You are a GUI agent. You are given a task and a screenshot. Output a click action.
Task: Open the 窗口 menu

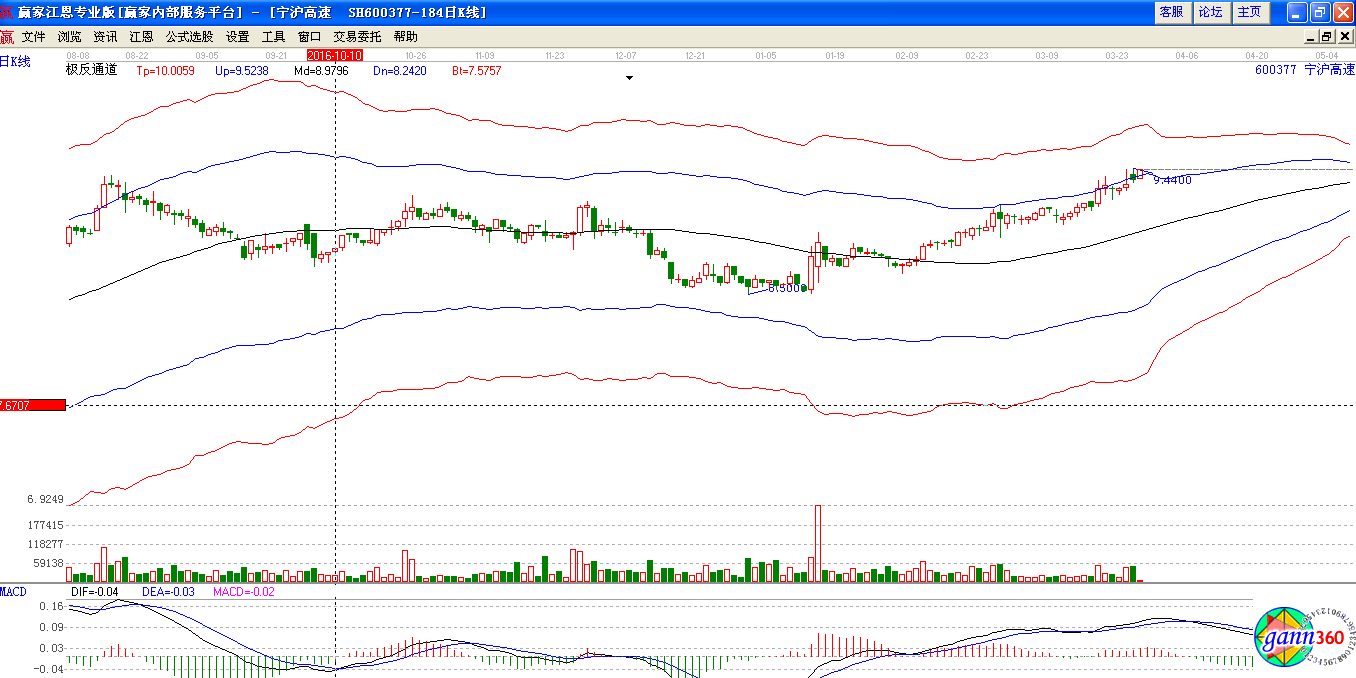[x=310, y=36]
